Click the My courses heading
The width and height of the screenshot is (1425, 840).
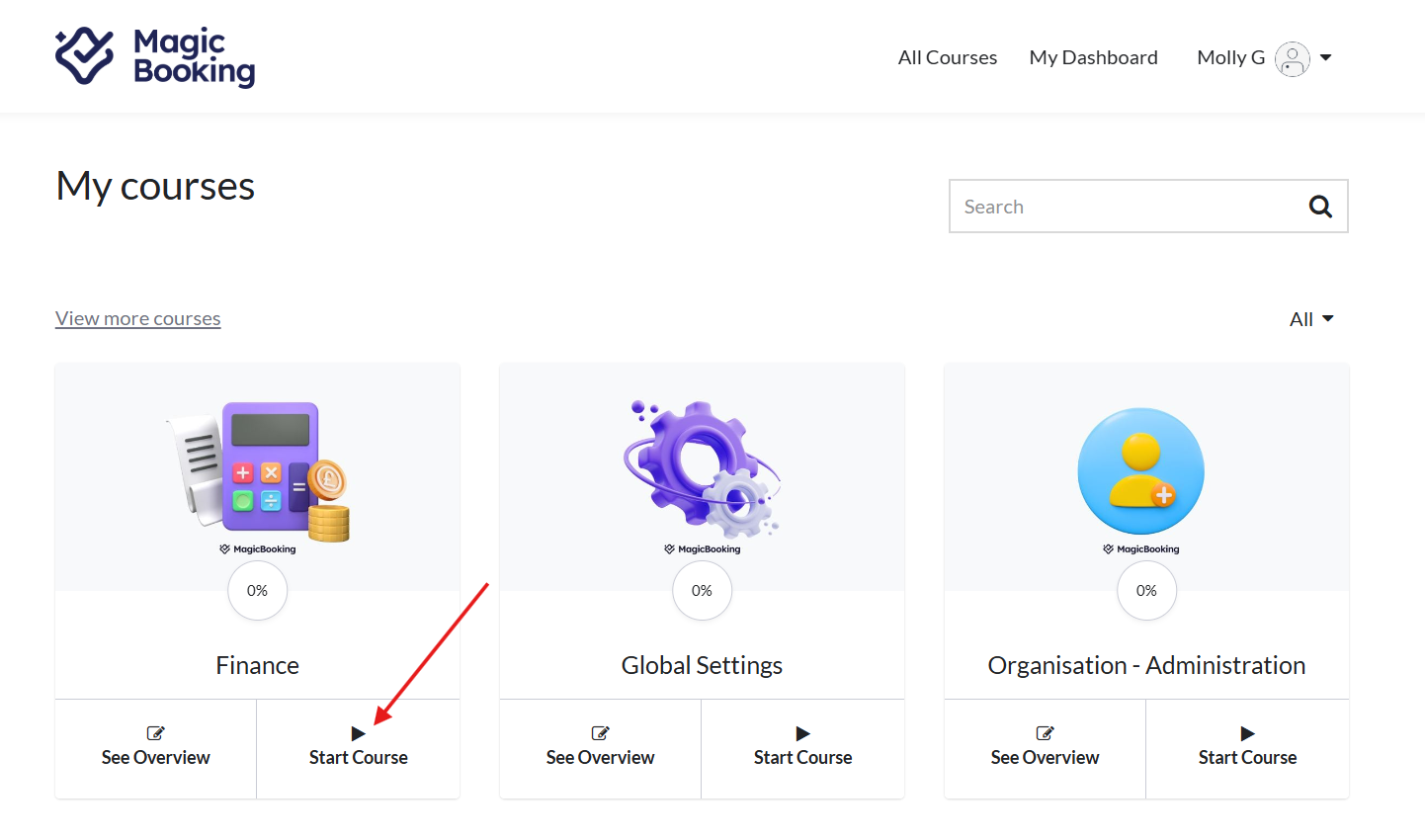[155, 187]
